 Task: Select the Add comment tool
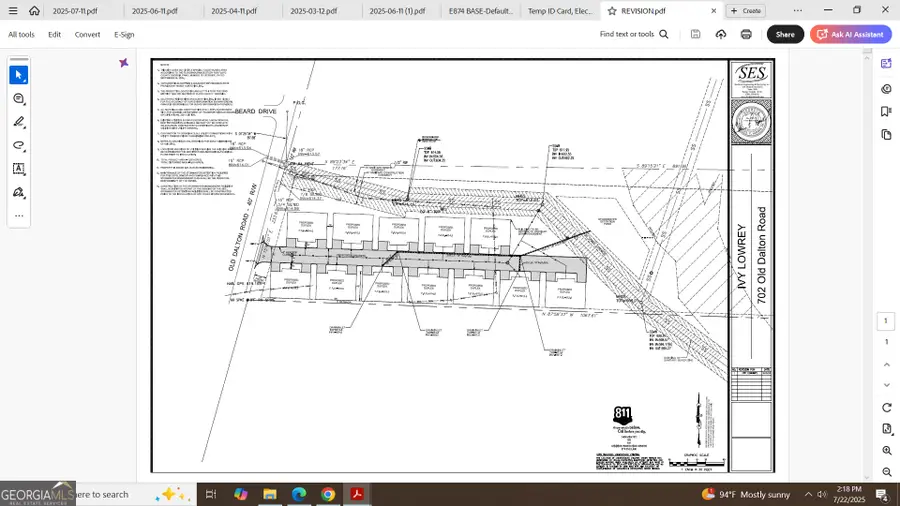(x=18, y=99)
